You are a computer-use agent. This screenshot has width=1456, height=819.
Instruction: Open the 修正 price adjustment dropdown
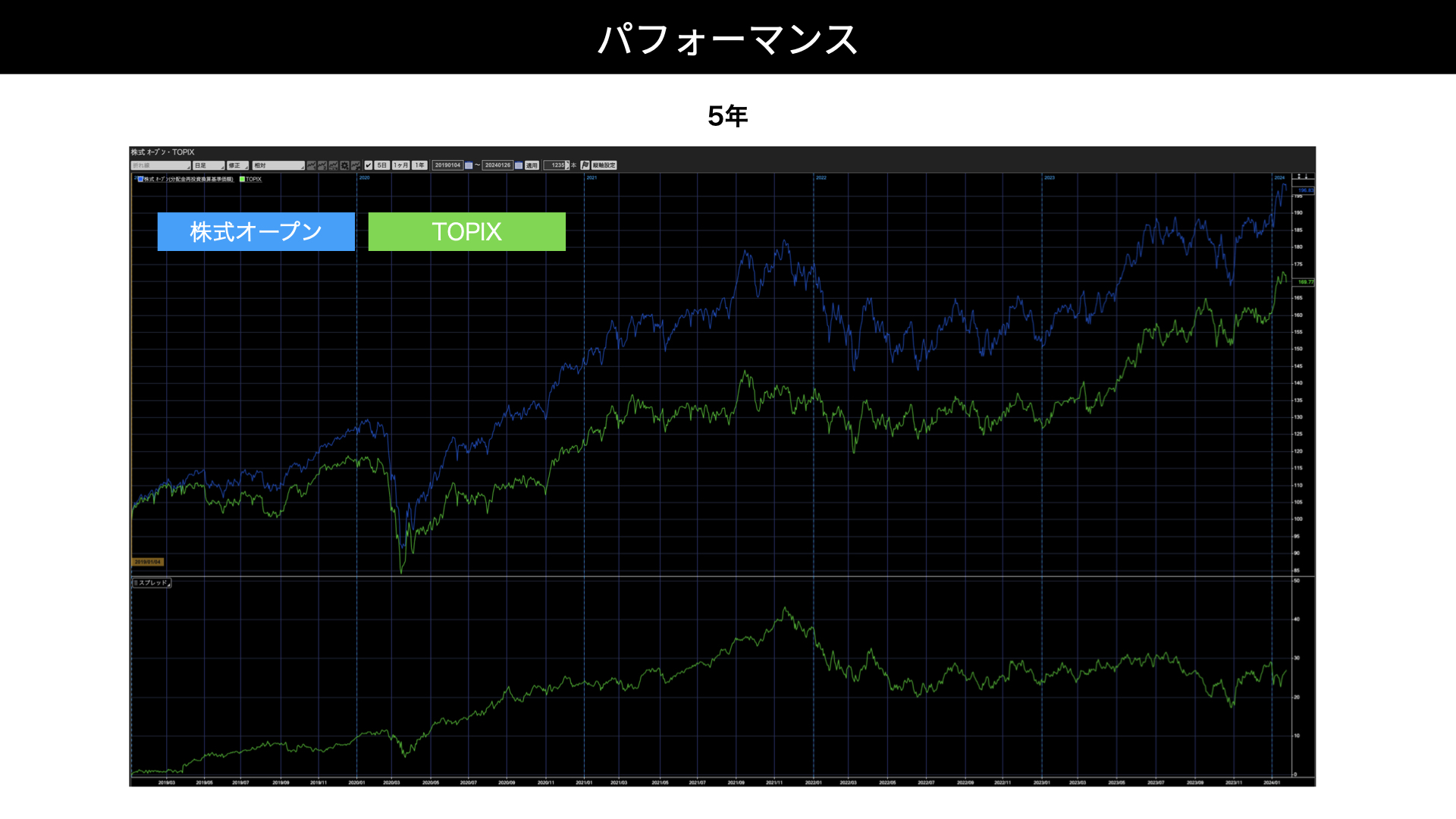[237, 165]
